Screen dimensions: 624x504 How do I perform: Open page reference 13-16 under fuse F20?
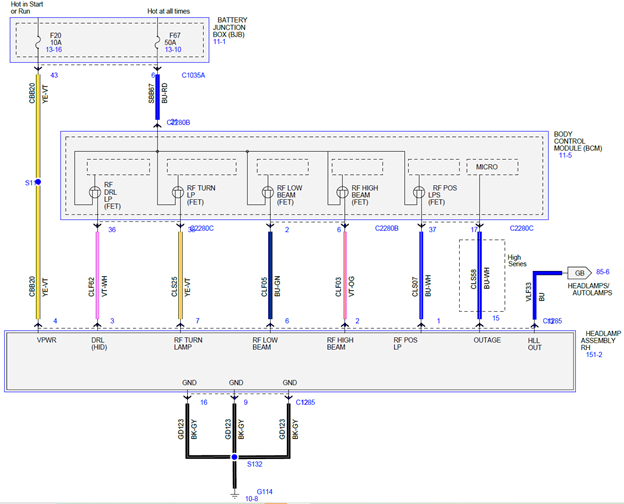coord(53,49)
